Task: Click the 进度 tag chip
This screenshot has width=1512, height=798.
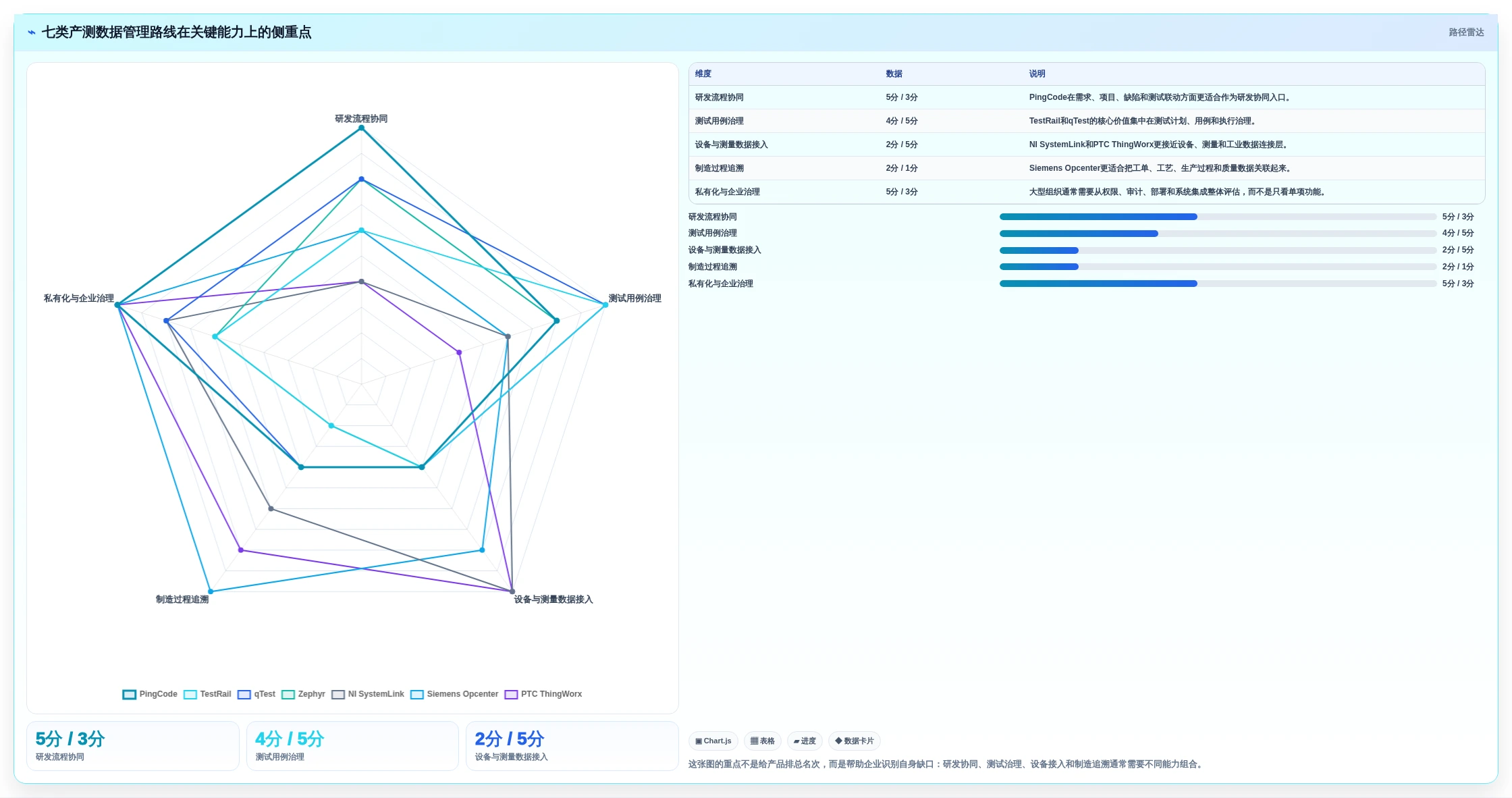Action: [805, 741]
